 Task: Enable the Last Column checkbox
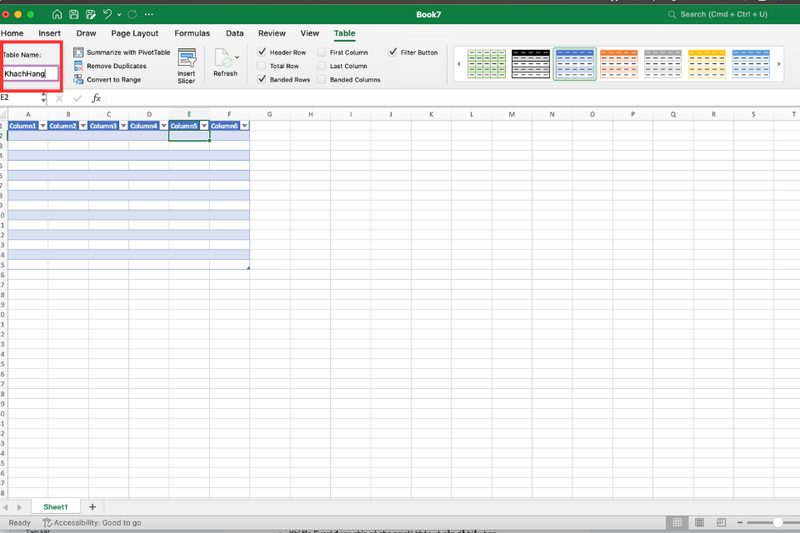pos(321,66)
